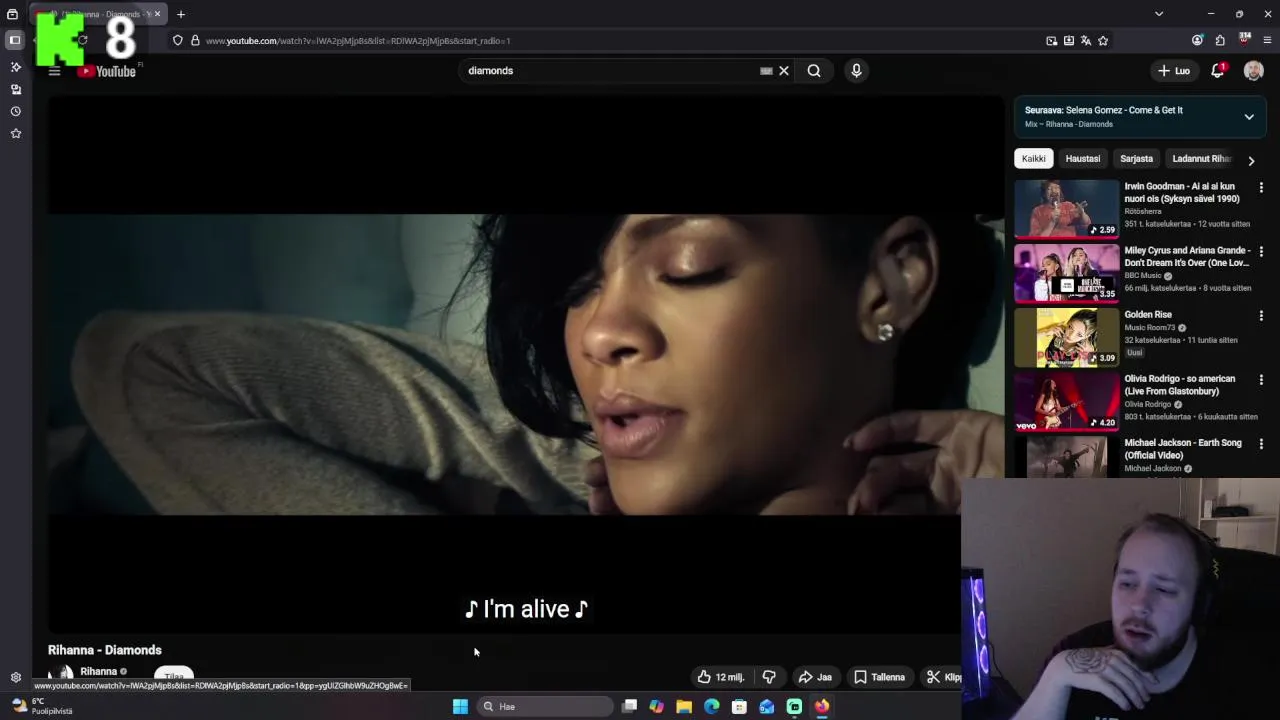The image size is (1280, 720).
Task: Open a new tab with plus
Action: pos(181,14)
